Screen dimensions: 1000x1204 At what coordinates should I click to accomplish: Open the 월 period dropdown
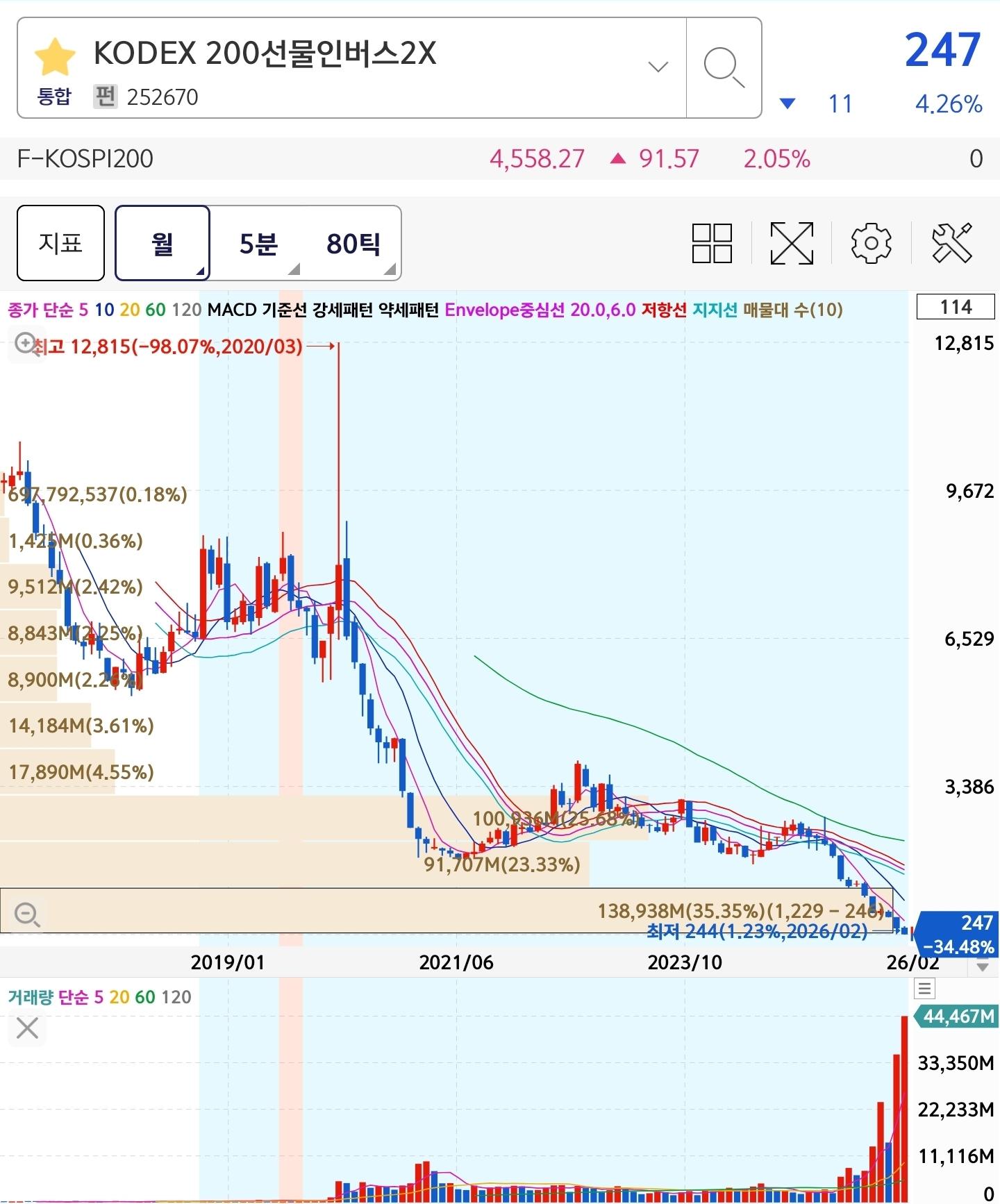(x=162, y=243)
